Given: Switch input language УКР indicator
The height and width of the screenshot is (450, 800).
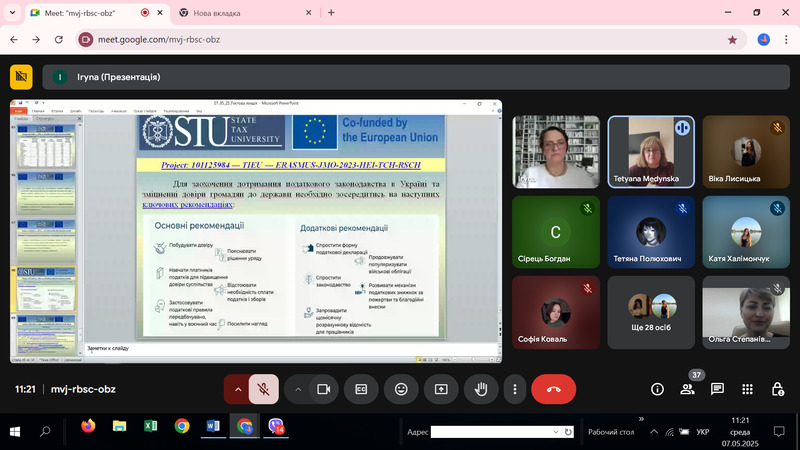Looking at the screenshot, I should click(703, 432).
